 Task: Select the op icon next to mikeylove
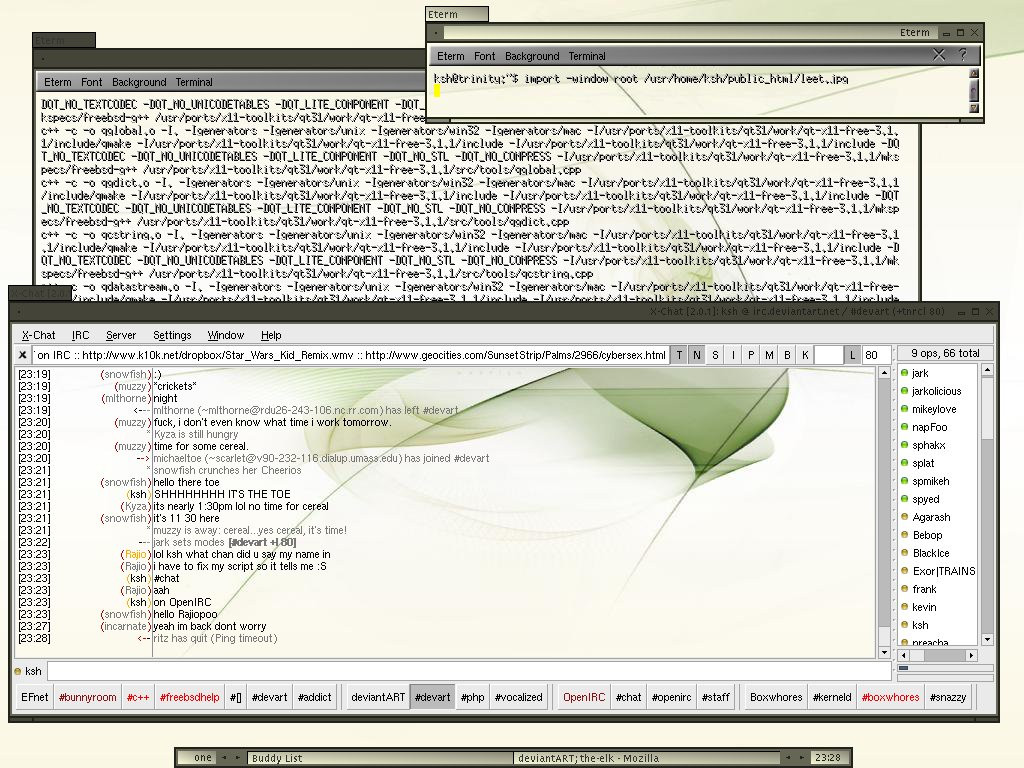(904, 409)
